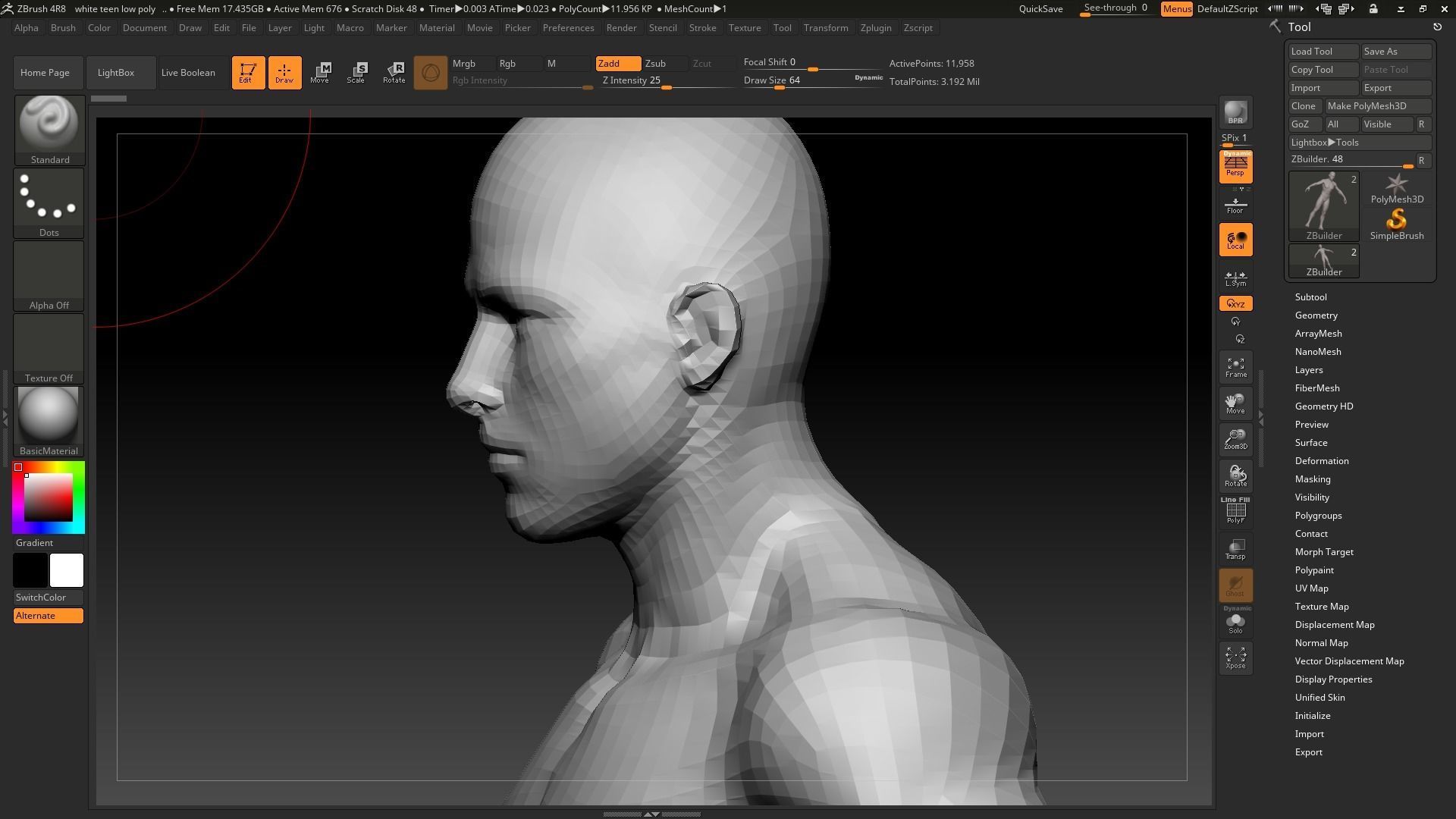The image size is (1456, 819).
Task: Toggle Zadd sculpt mode
Action: click(618, 64)
